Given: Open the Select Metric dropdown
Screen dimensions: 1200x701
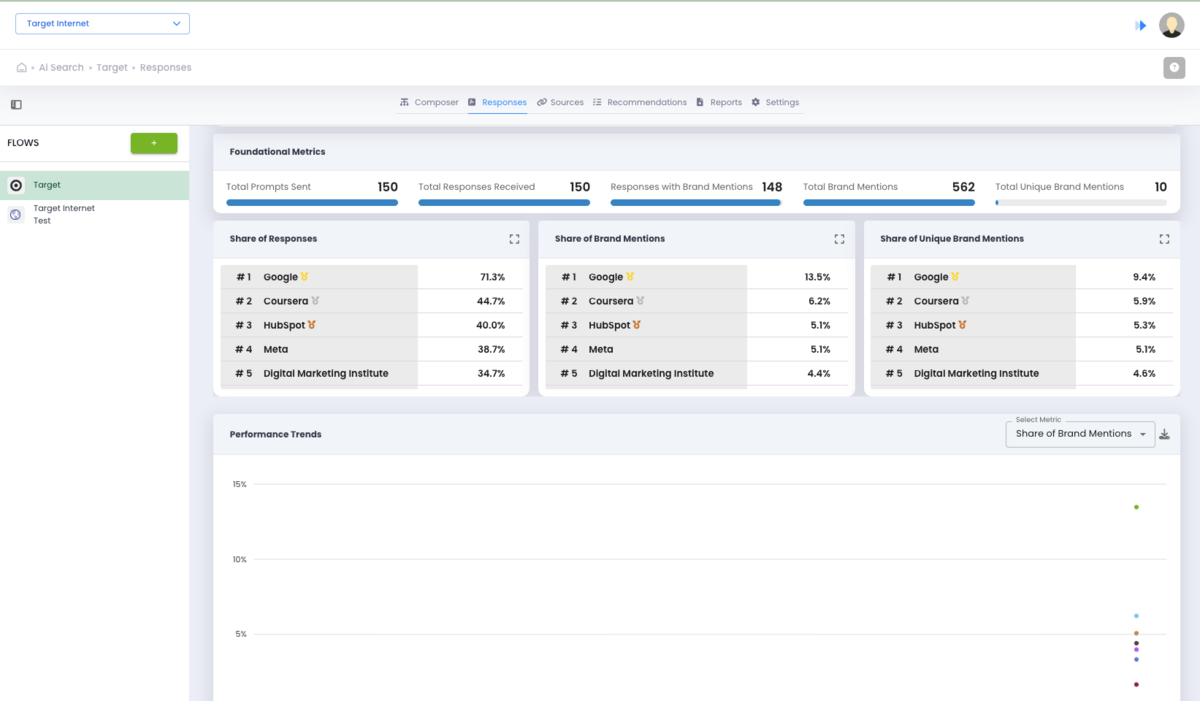Looking at the screenshot, I should pos(1080,434).
